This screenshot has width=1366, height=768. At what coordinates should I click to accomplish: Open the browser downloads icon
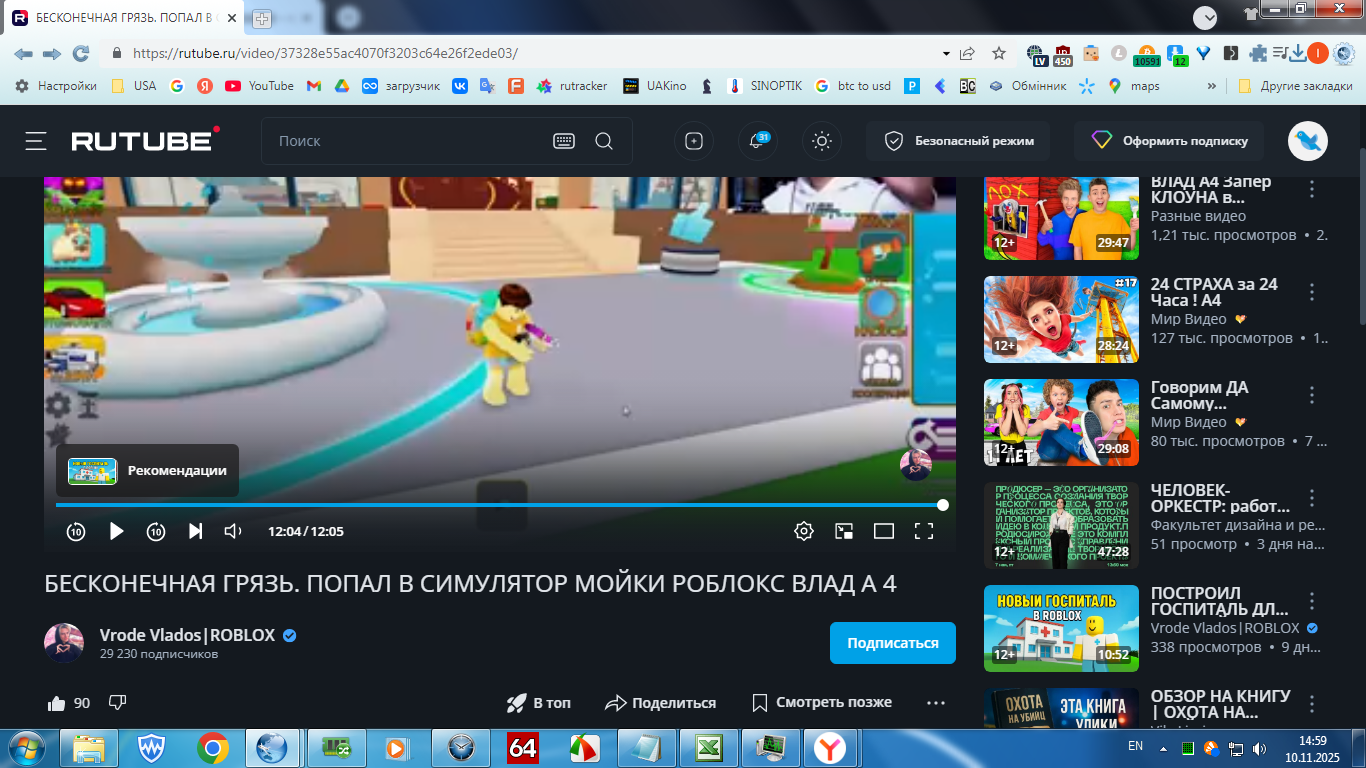point(1297,53)
